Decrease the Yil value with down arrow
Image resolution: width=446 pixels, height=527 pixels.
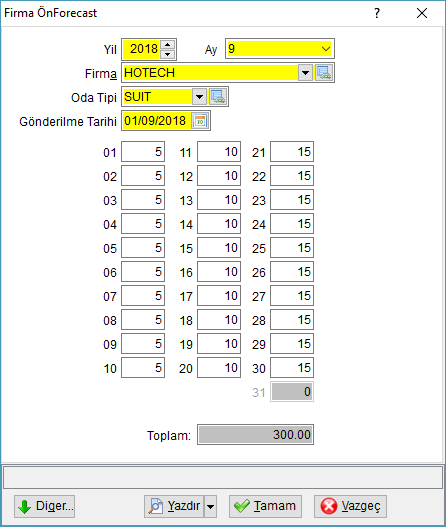point(167,54)
